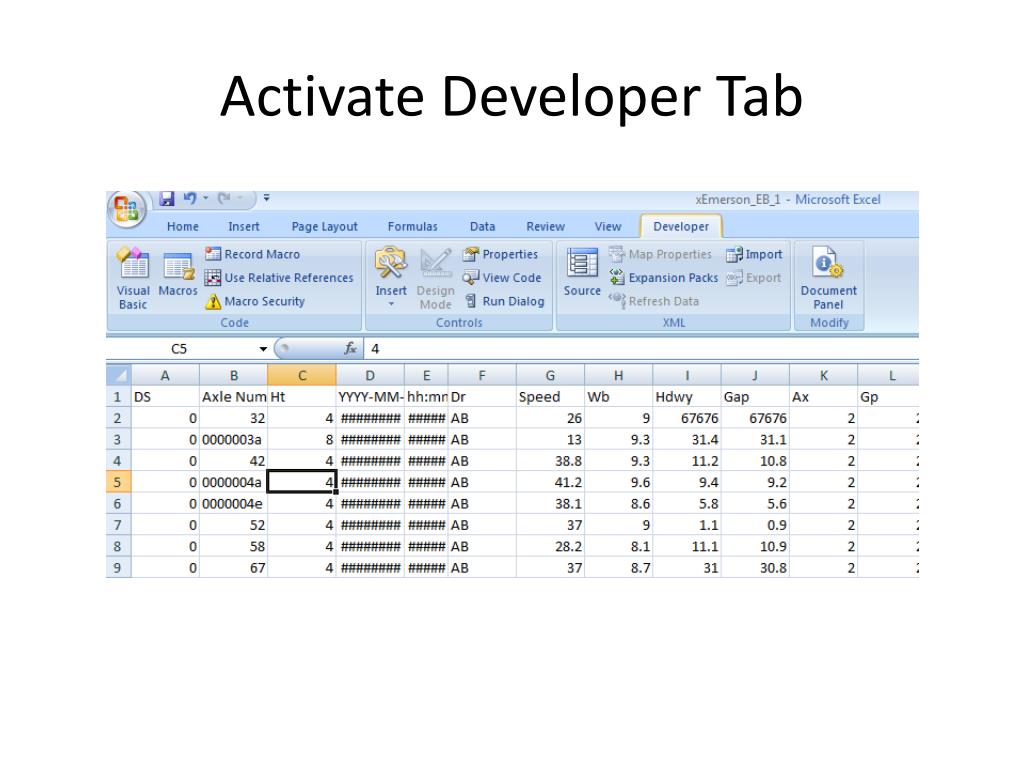Click View Code

pyautogui.click(x=502, y=278)
